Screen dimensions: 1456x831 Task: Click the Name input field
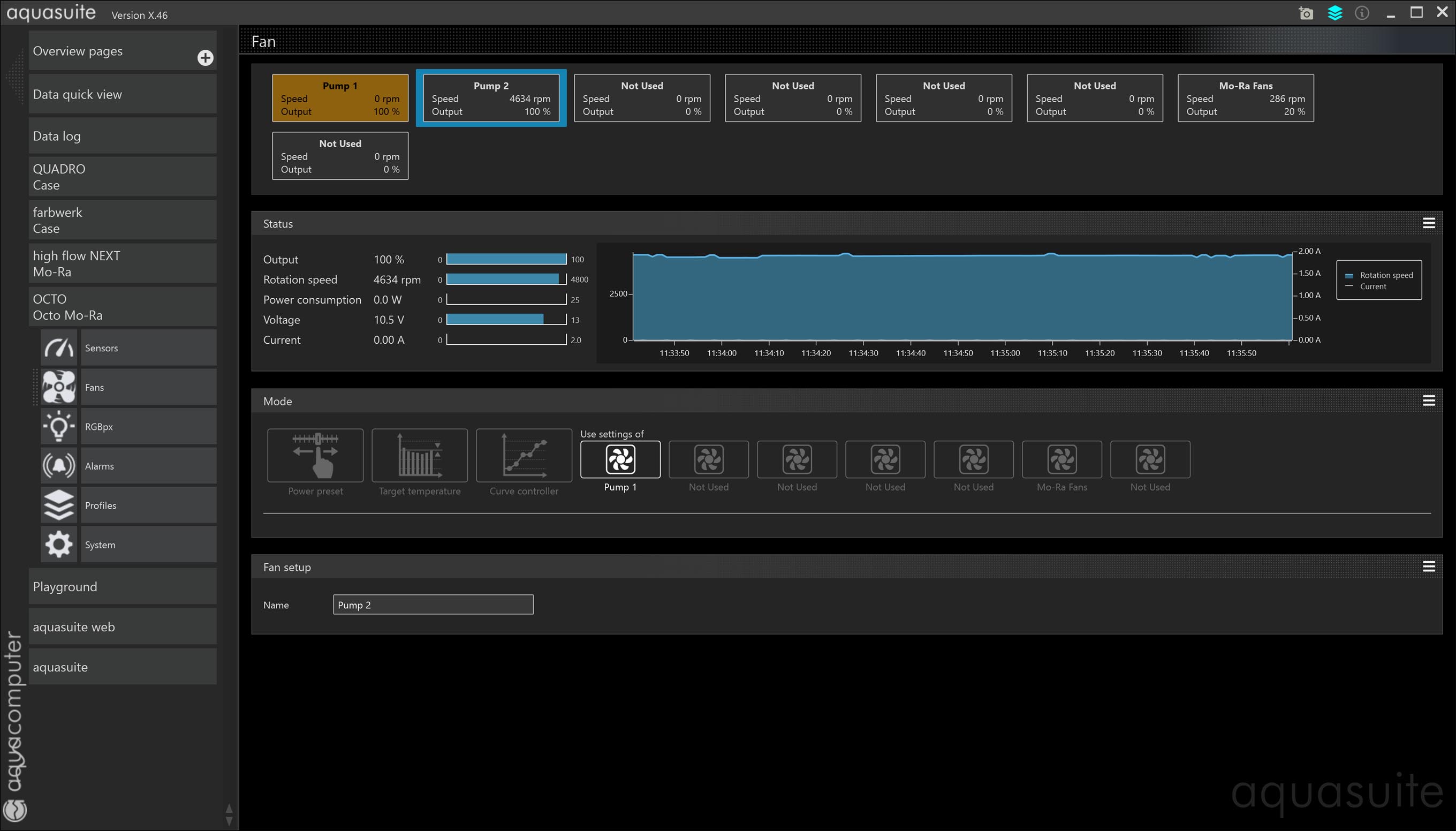433,605
